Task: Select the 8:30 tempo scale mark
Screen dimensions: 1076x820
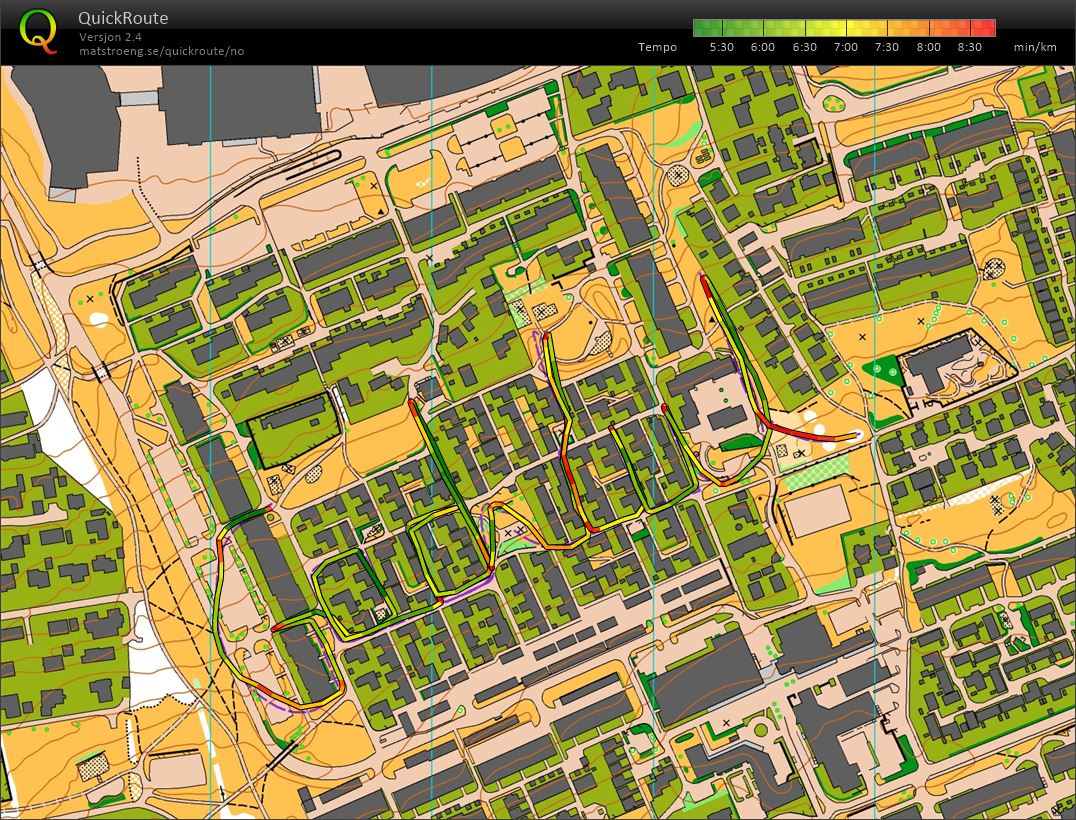Action: coord(969,47)
